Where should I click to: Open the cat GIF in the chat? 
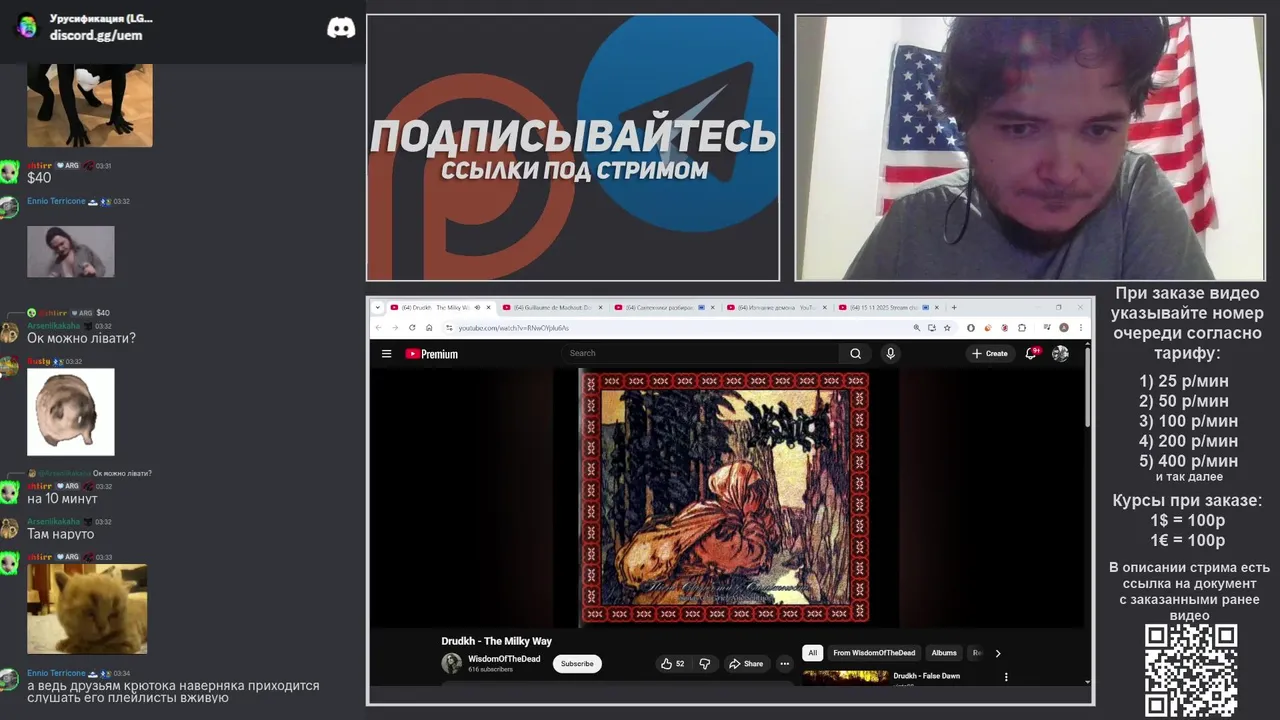(87, 609)
